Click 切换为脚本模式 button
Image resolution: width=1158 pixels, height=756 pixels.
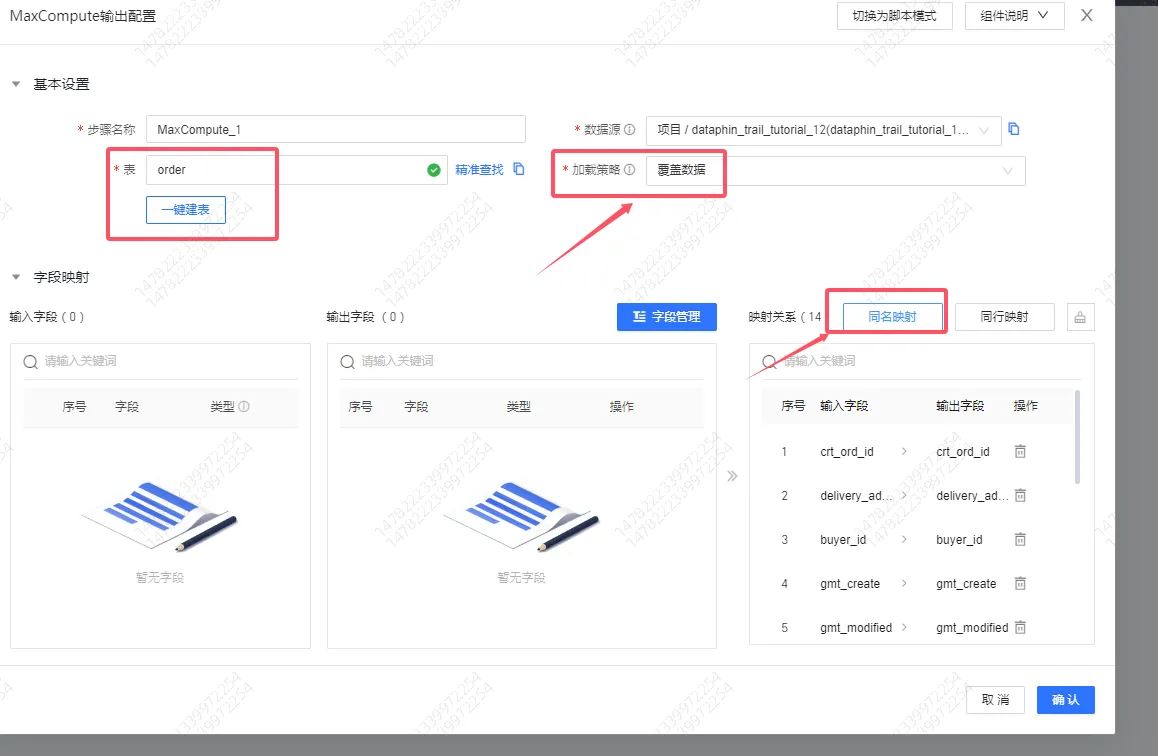coord(894,16)
